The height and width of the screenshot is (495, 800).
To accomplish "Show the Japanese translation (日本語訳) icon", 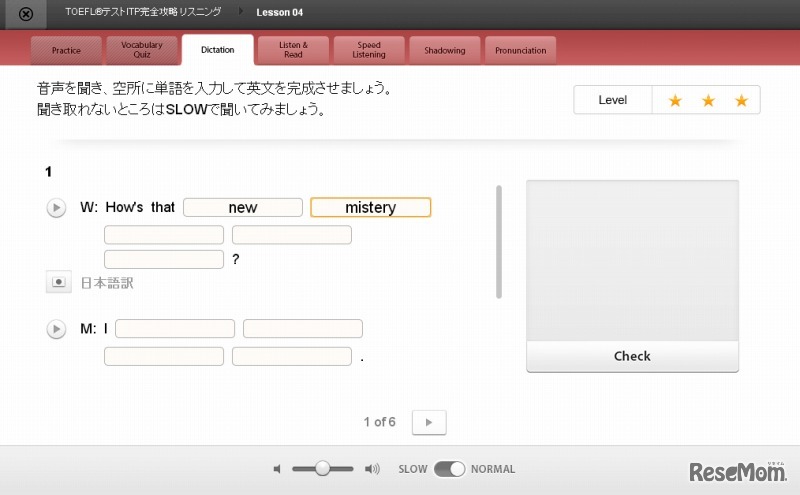I will pyautogui.click(x=59, y=283).
